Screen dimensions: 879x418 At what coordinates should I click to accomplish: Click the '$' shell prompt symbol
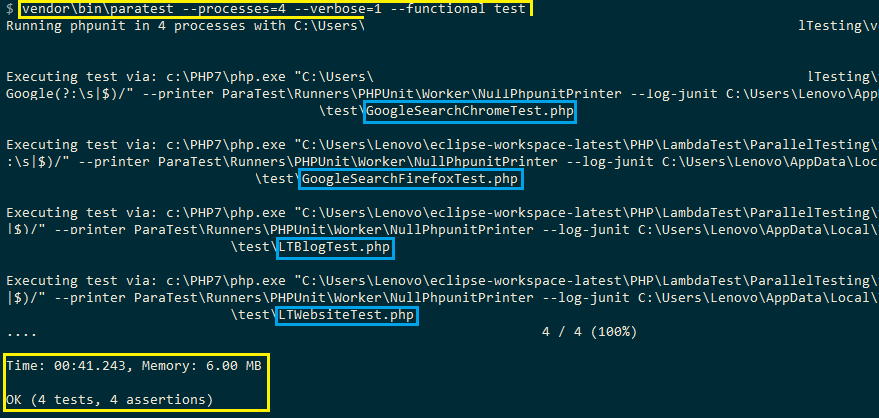[10, 10]
